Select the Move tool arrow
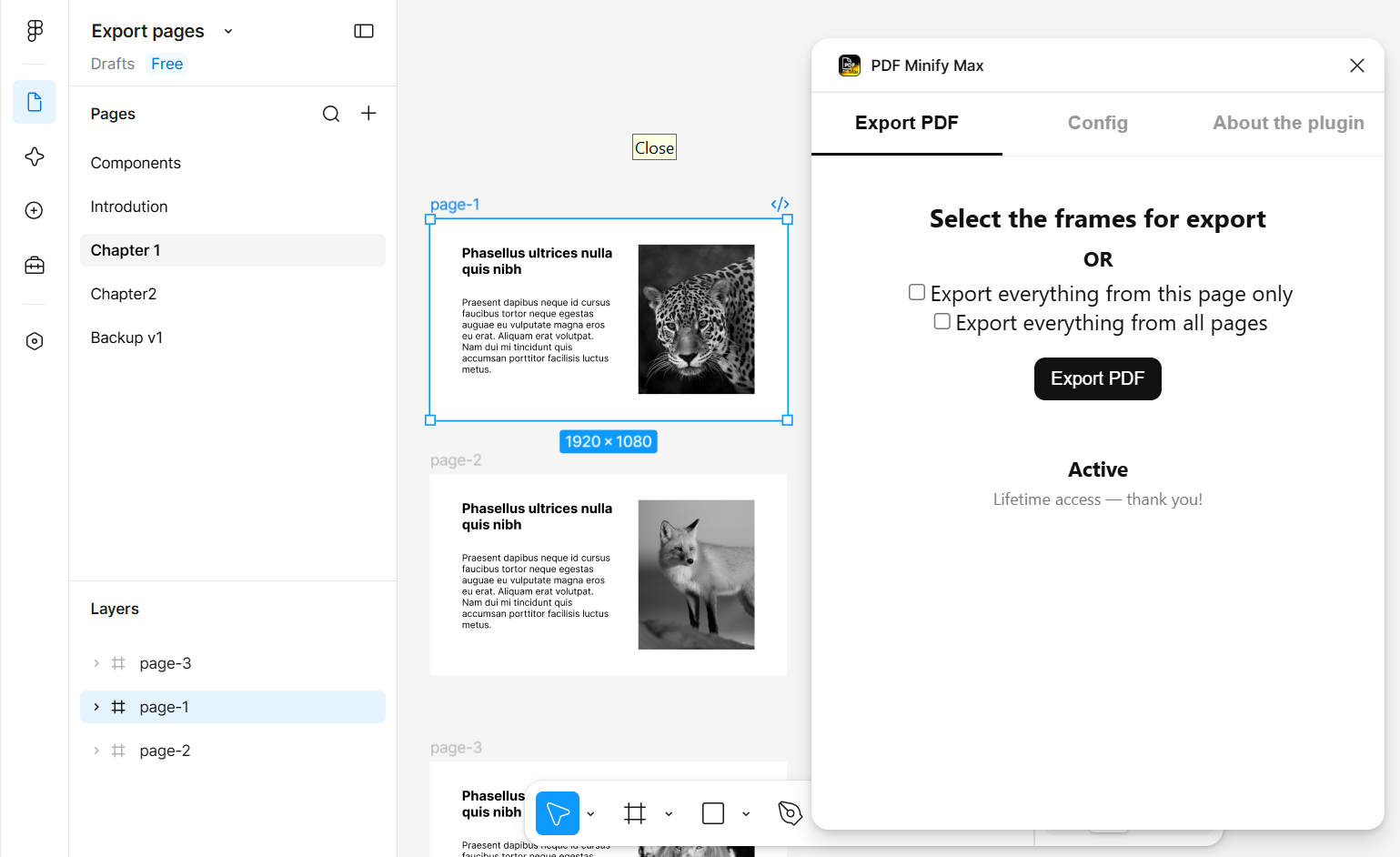This screenshot has height=857, width=1400. coord(558,813)
